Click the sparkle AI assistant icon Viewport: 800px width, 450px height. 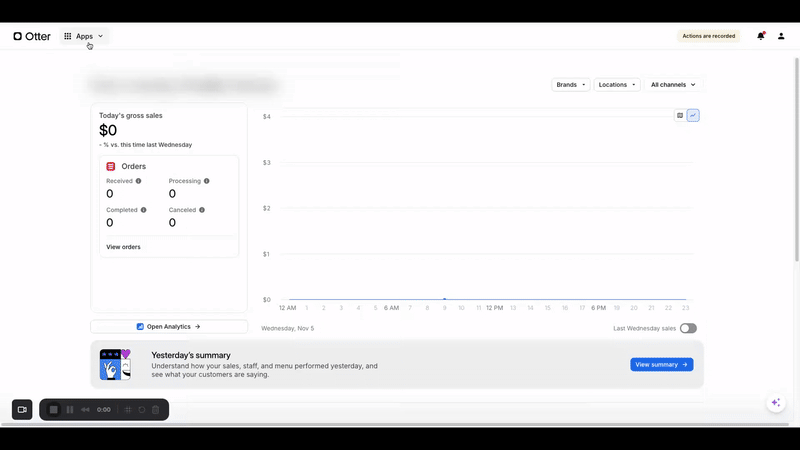tap(775, 402)
